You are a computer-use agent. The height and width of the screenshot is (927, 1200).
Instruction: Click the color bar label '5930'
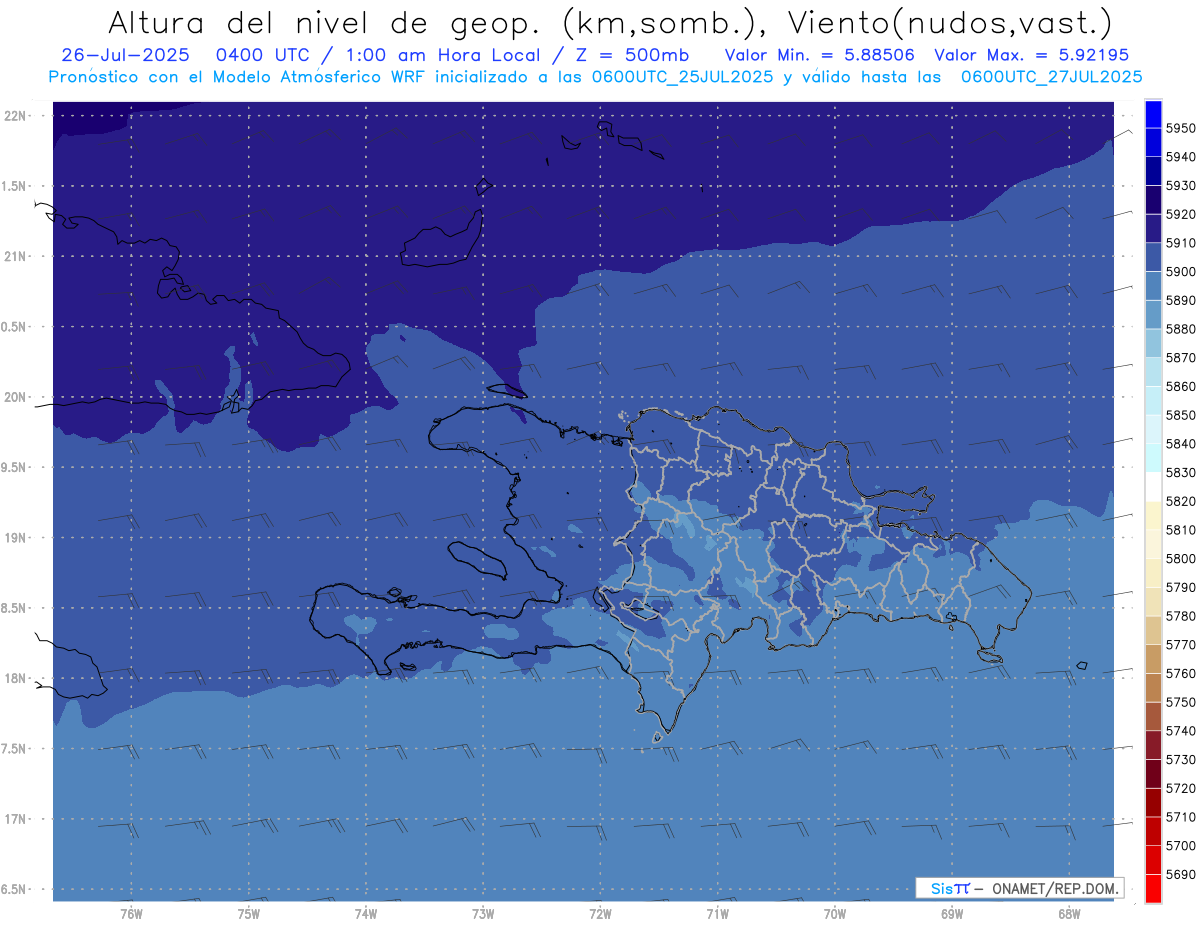coord(1181,185)
